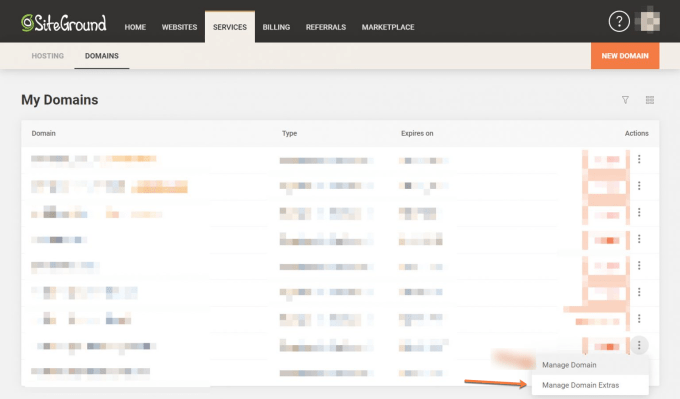Go to the HOME menu

pos(135,27)
